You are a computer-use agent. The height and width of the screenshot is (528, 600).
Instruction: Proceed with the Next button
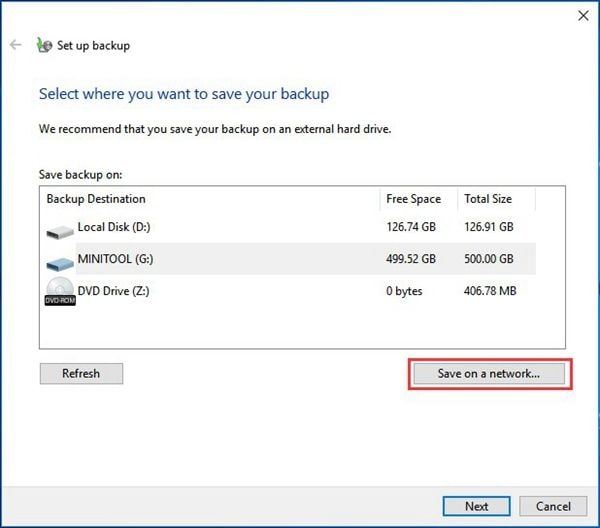click(x=477, y=506)
